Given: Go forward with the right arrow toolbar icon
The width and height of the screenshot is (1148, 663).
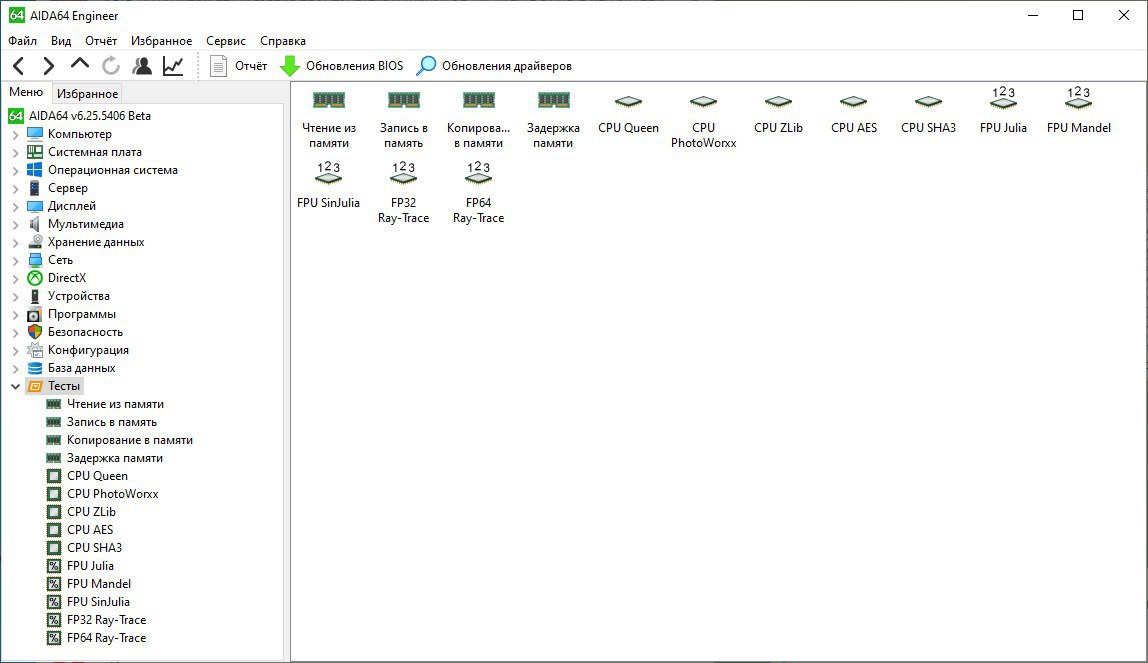Looking at the screenshot, I should click(48, 66).
